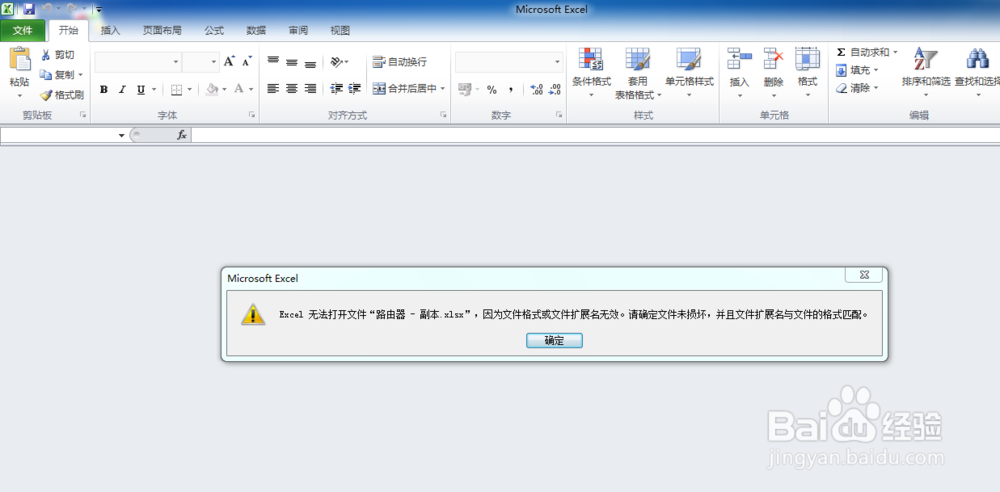
Task: Click 合并后居中 merge button
Action: coord(405,89)
